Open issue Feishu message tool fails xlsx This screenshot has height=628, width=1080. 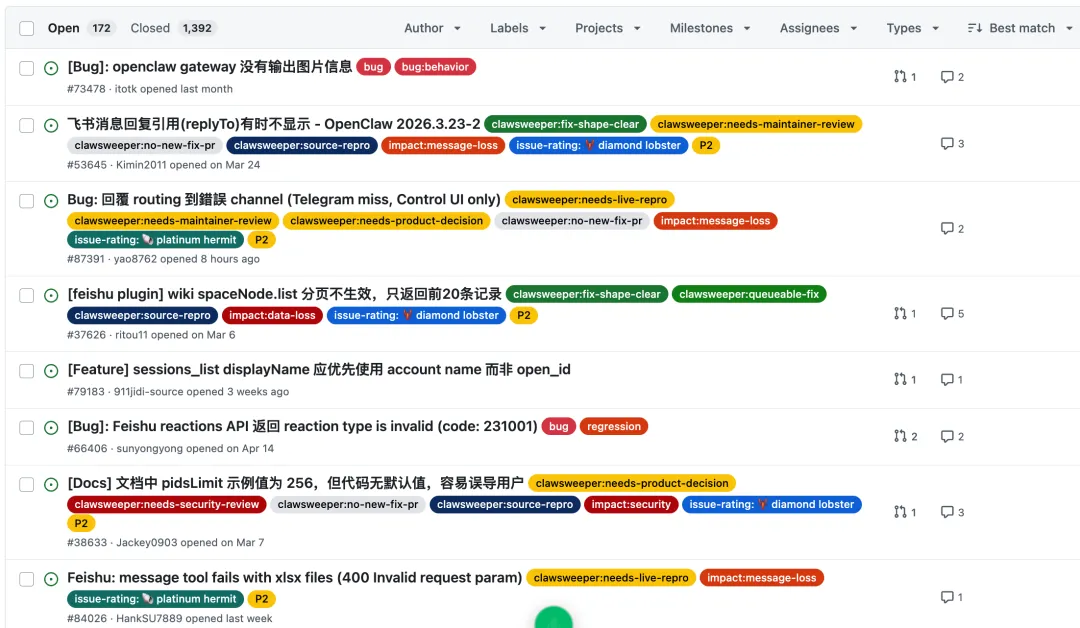[295, 578]
